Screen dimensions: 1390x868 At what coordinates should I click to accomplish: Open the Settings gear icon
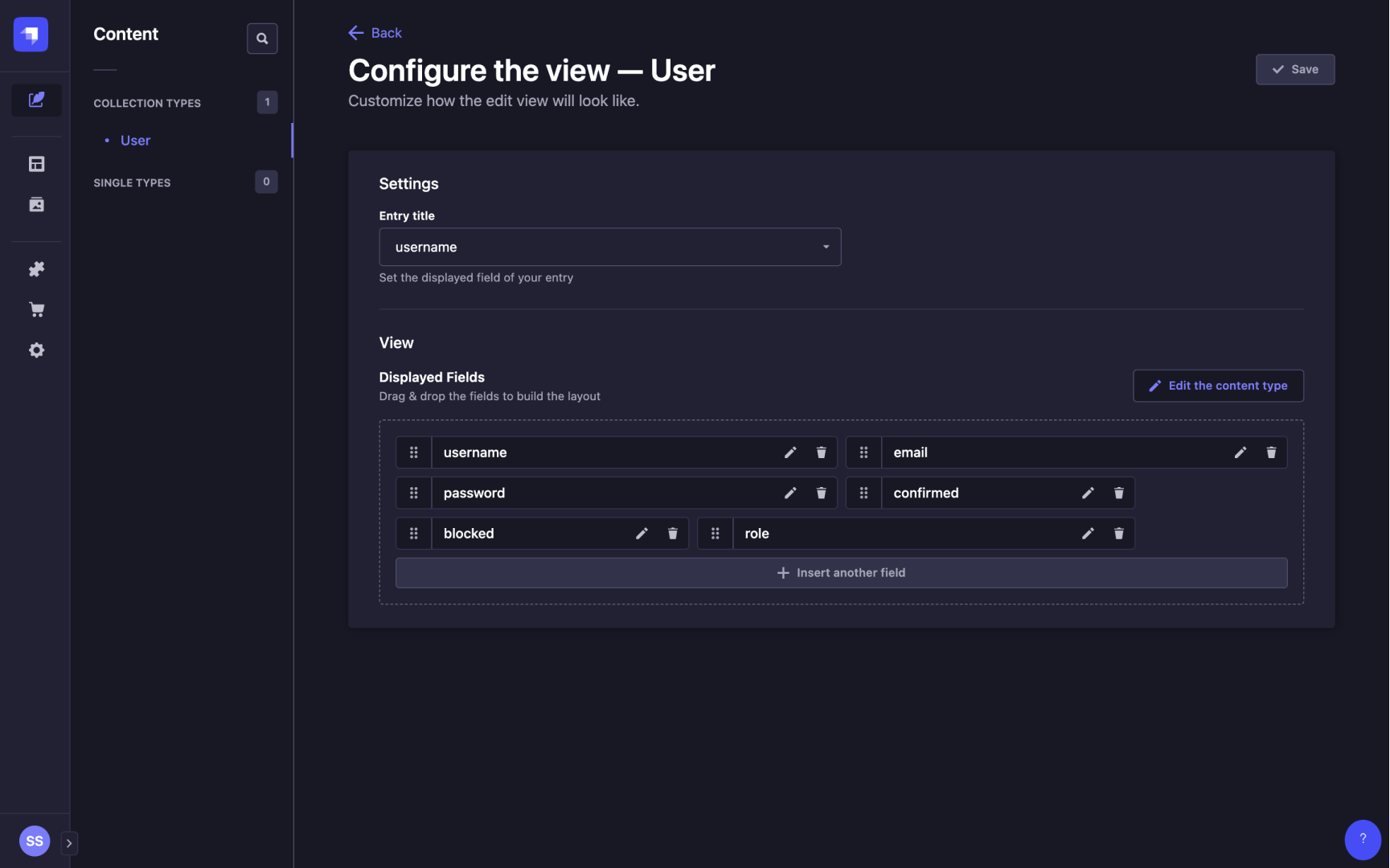click(x=35, y=350)
